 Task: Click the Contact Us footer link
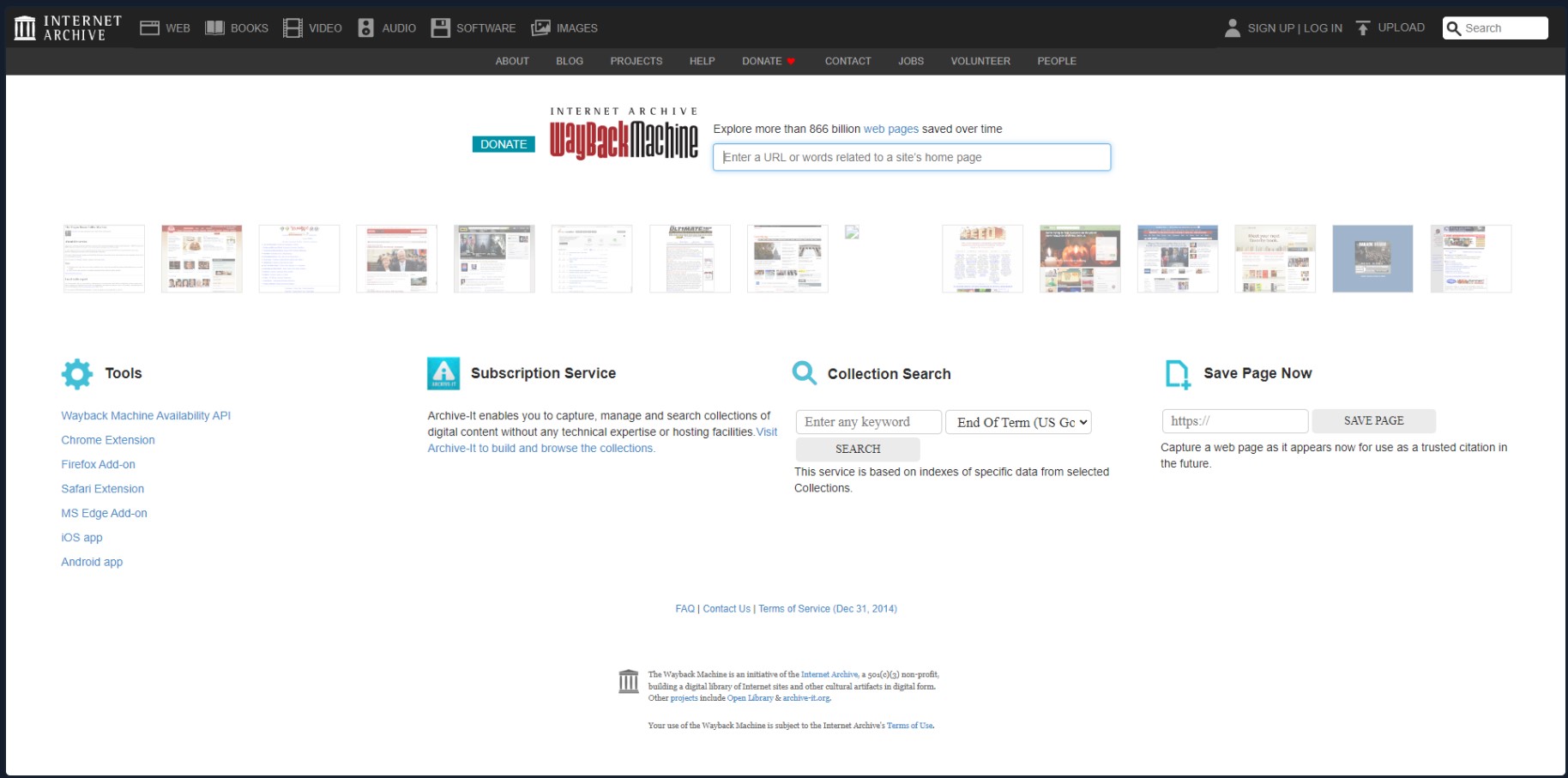(x=727, y=609)
